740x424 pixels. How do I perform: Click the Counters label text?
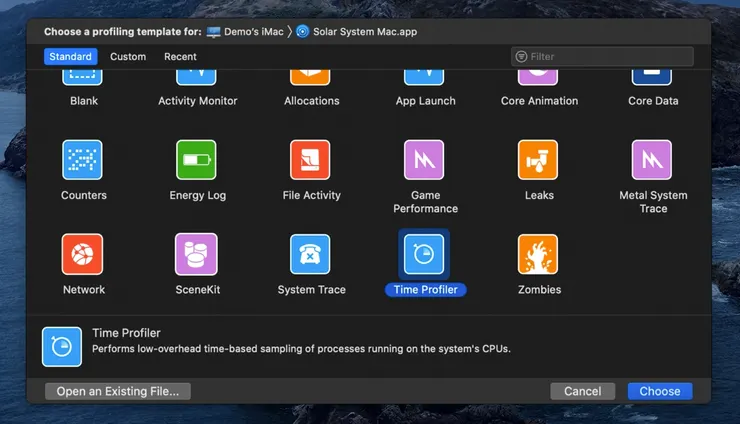click(84, 195)
